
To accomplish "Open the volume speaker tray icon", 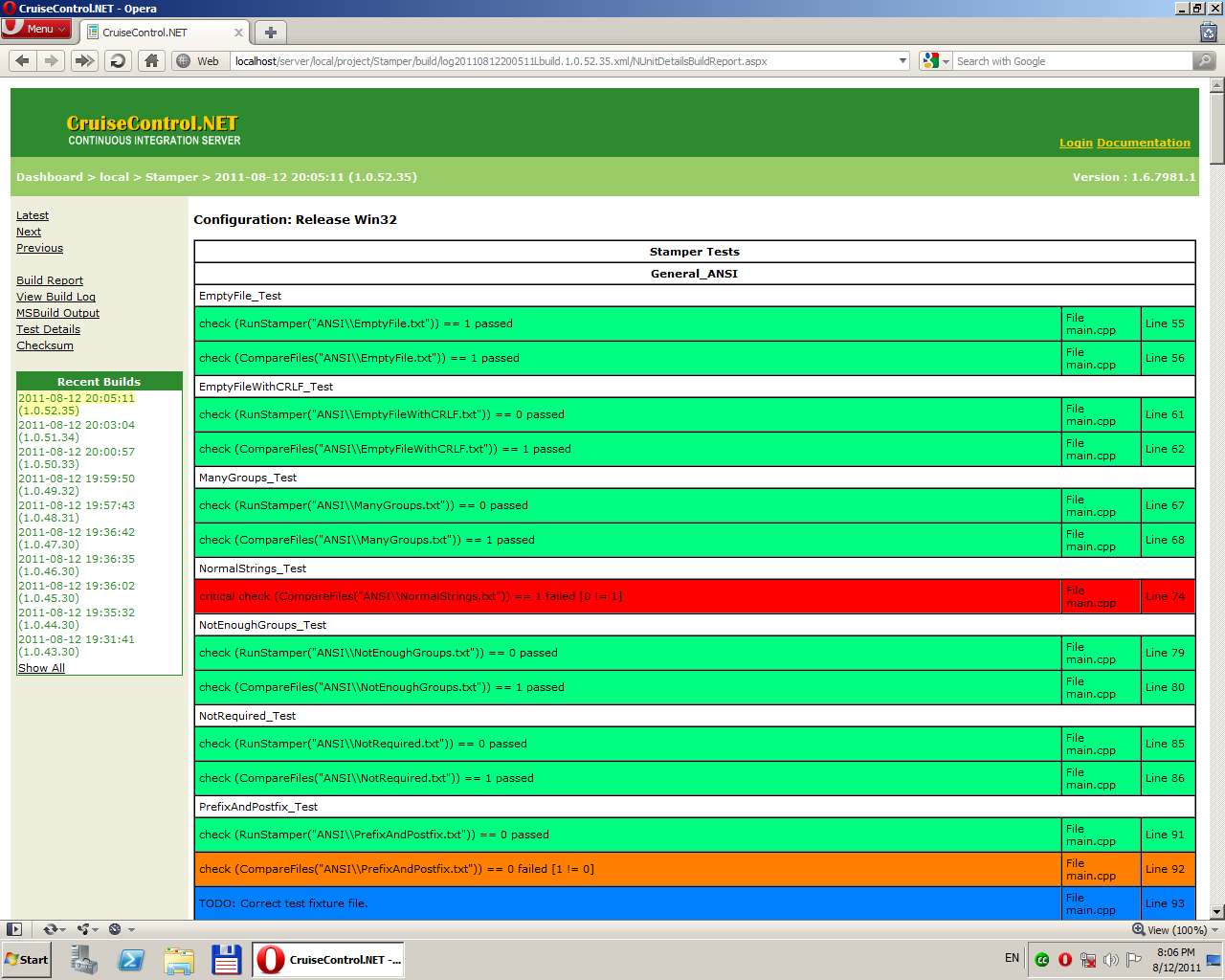I will coord(1111,959).
